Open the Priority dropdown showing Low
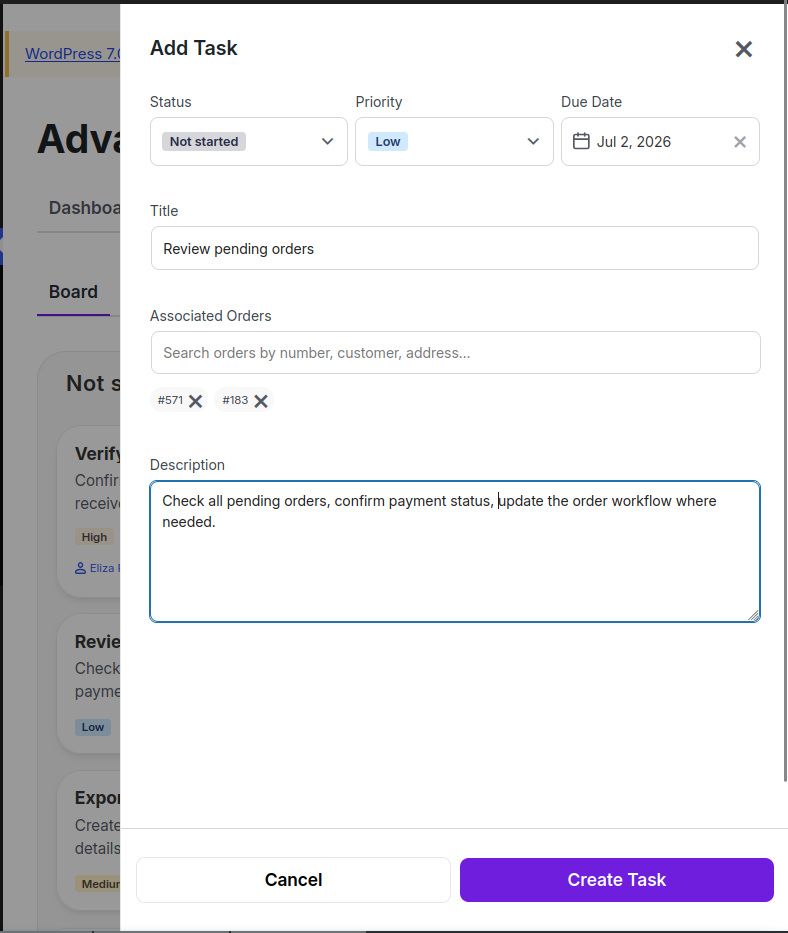The image size is (788, 933). tap(454, 142)
